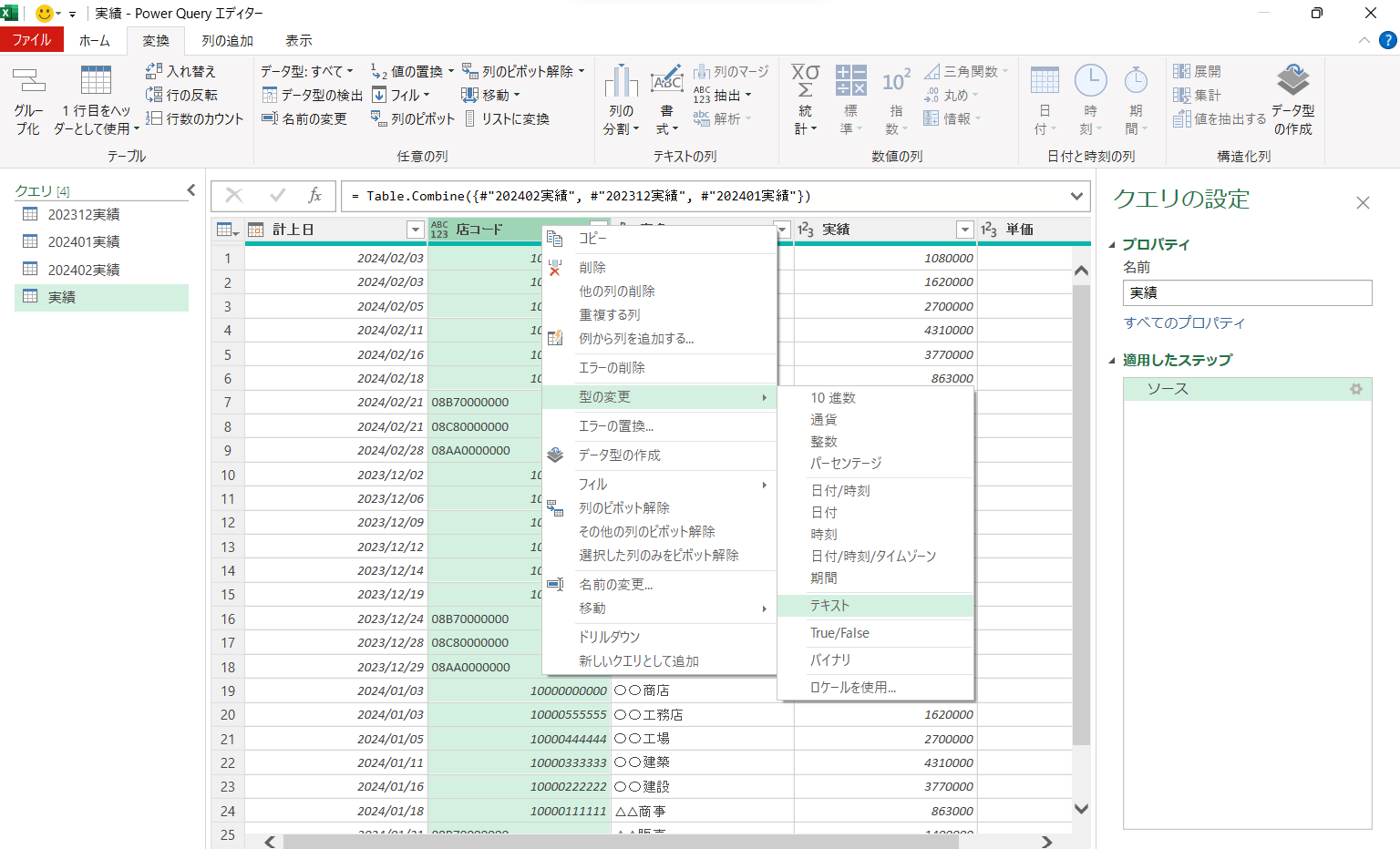Convert to list (リストに変換)
1400x849 pixels.
click(x=506, y=118)
